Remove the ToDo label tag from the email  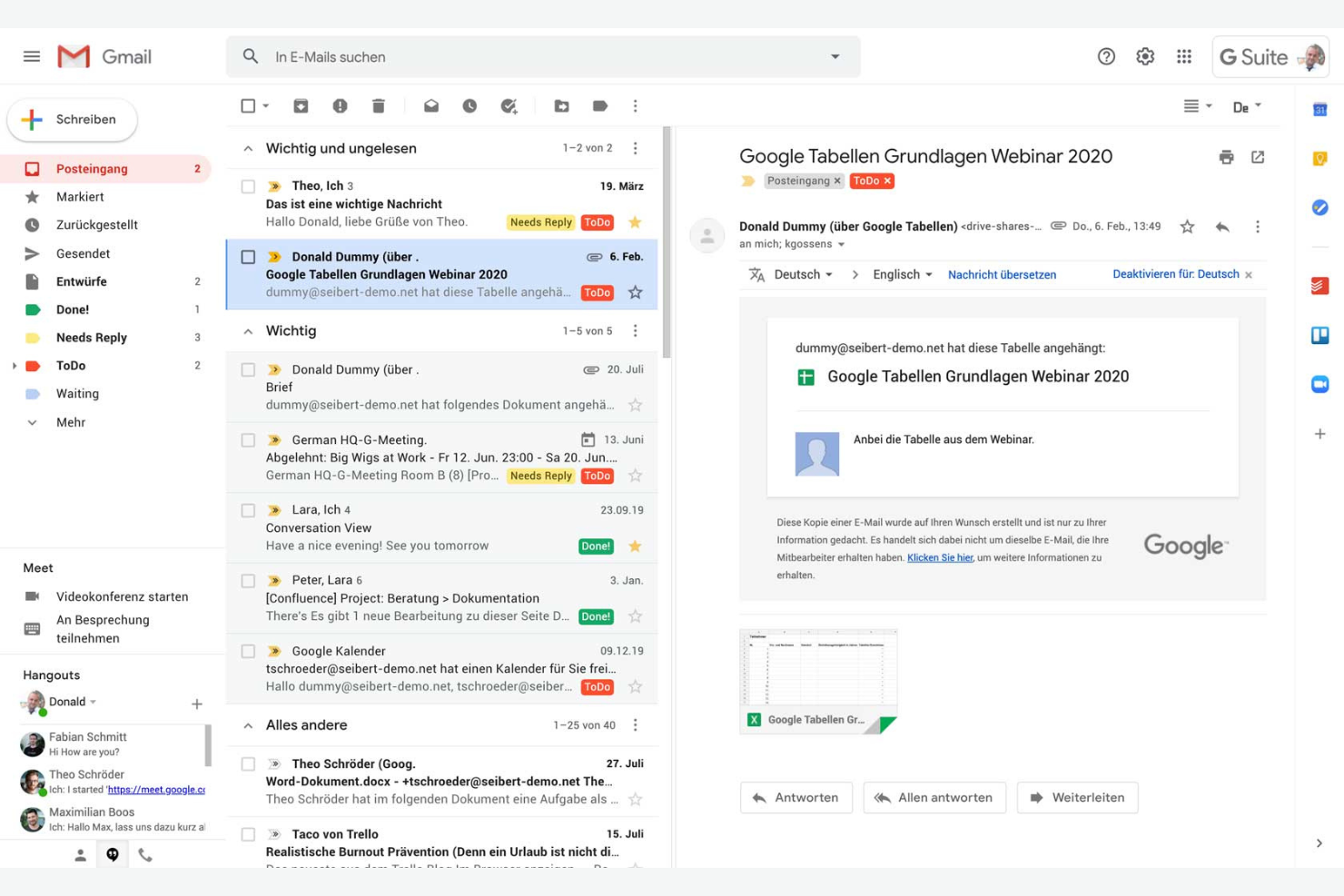885,181
